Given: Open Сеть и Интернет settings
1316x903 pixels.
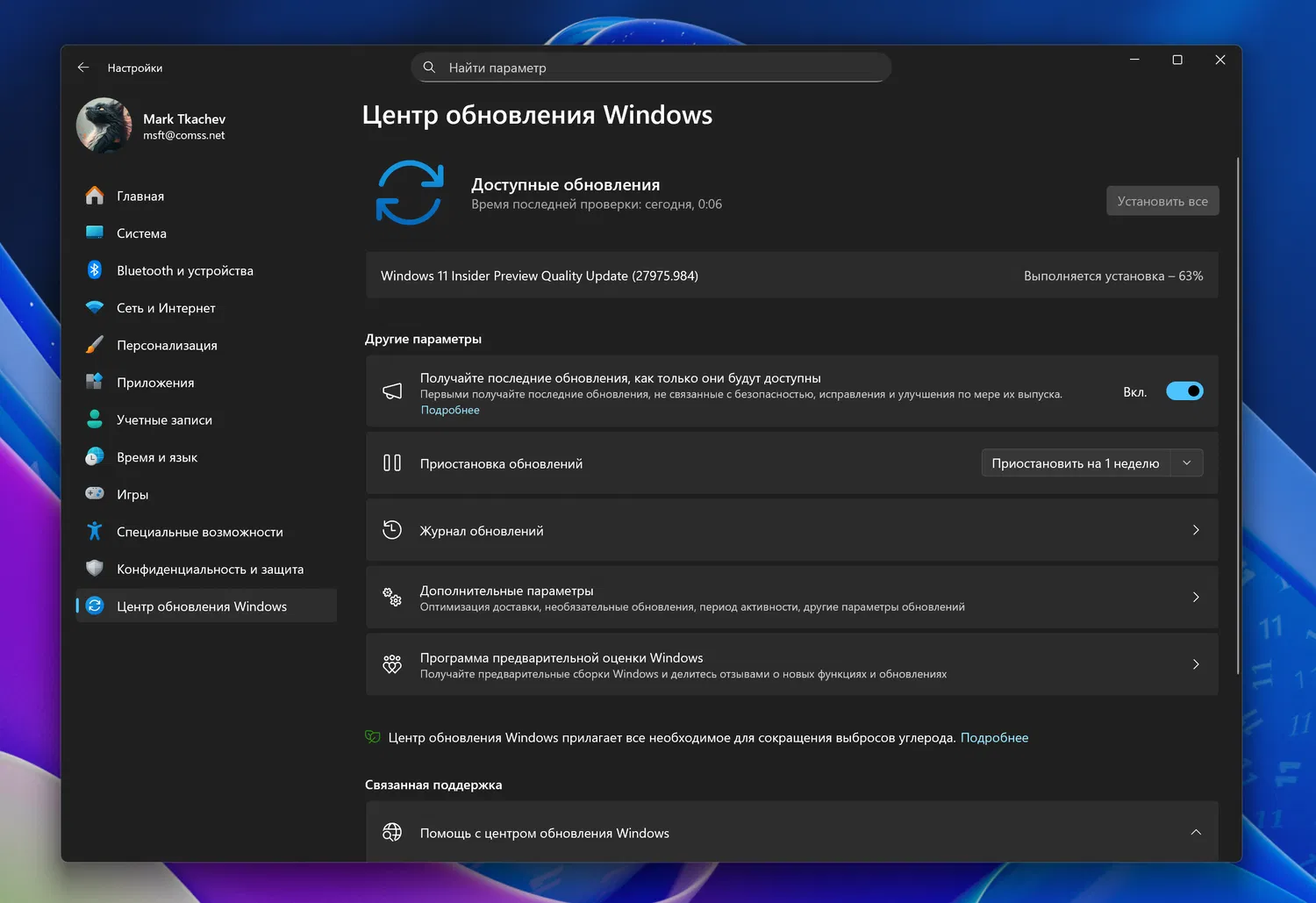Looking at the screenshot, I should pos(166,307).
